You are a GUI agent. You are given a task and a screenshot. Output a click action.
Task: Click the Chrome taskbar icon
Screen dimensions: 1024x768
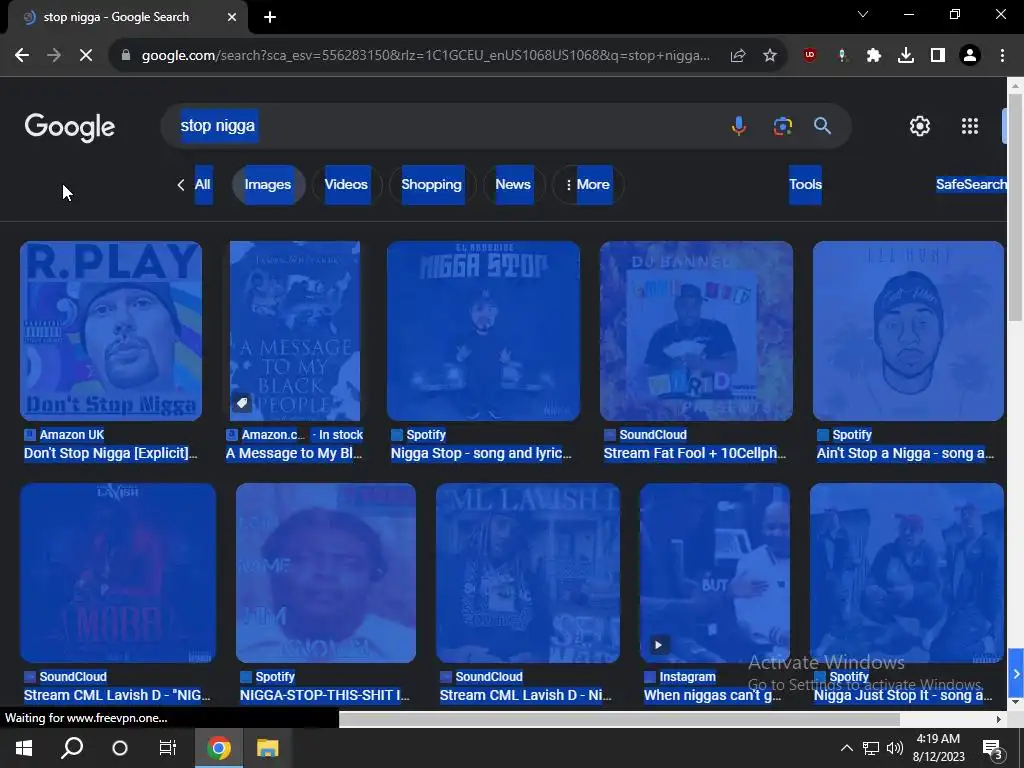[219, 748]
